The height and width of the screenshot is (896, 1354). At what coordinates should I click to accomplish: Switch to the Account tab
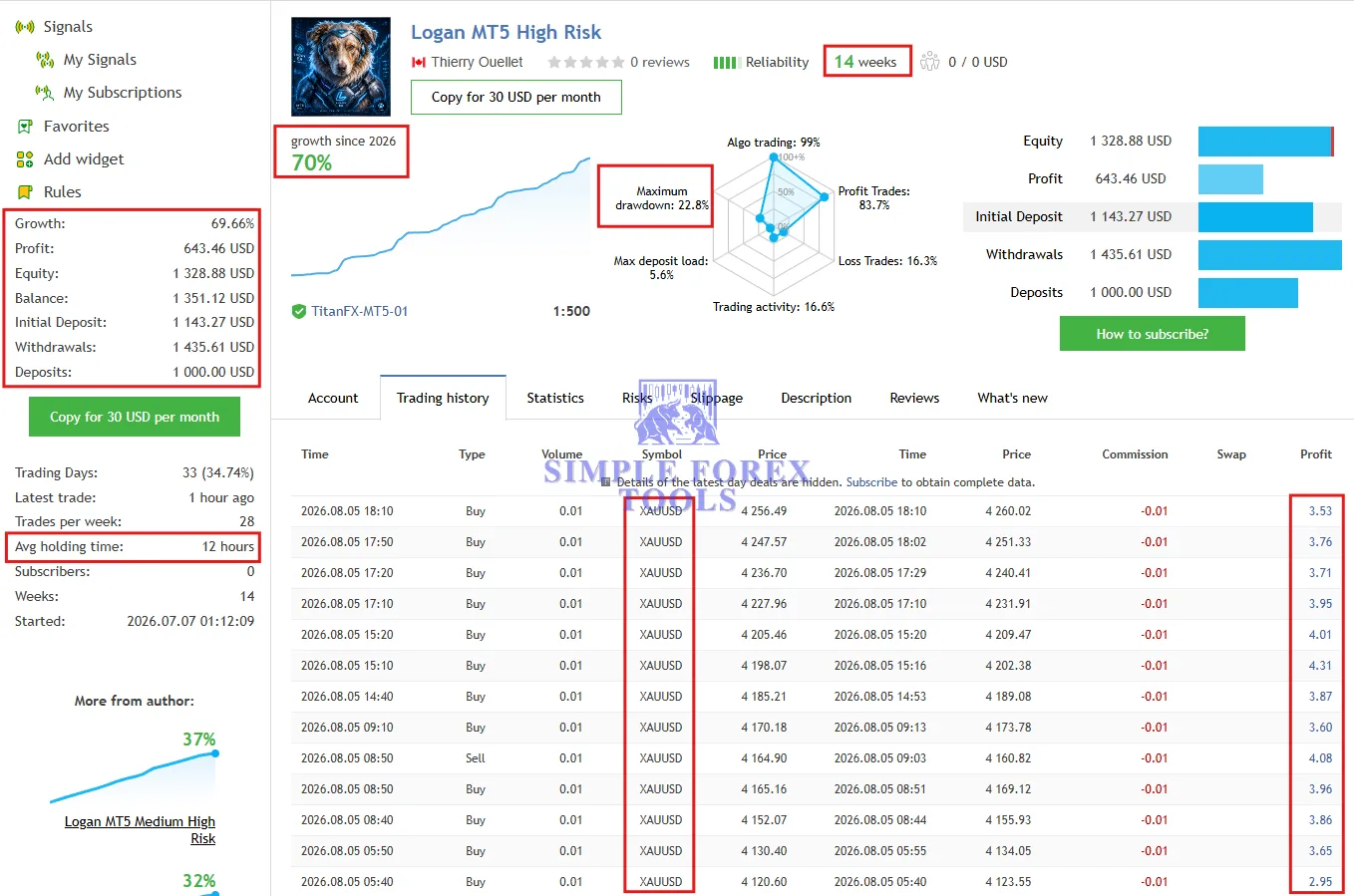pos(333,398)
